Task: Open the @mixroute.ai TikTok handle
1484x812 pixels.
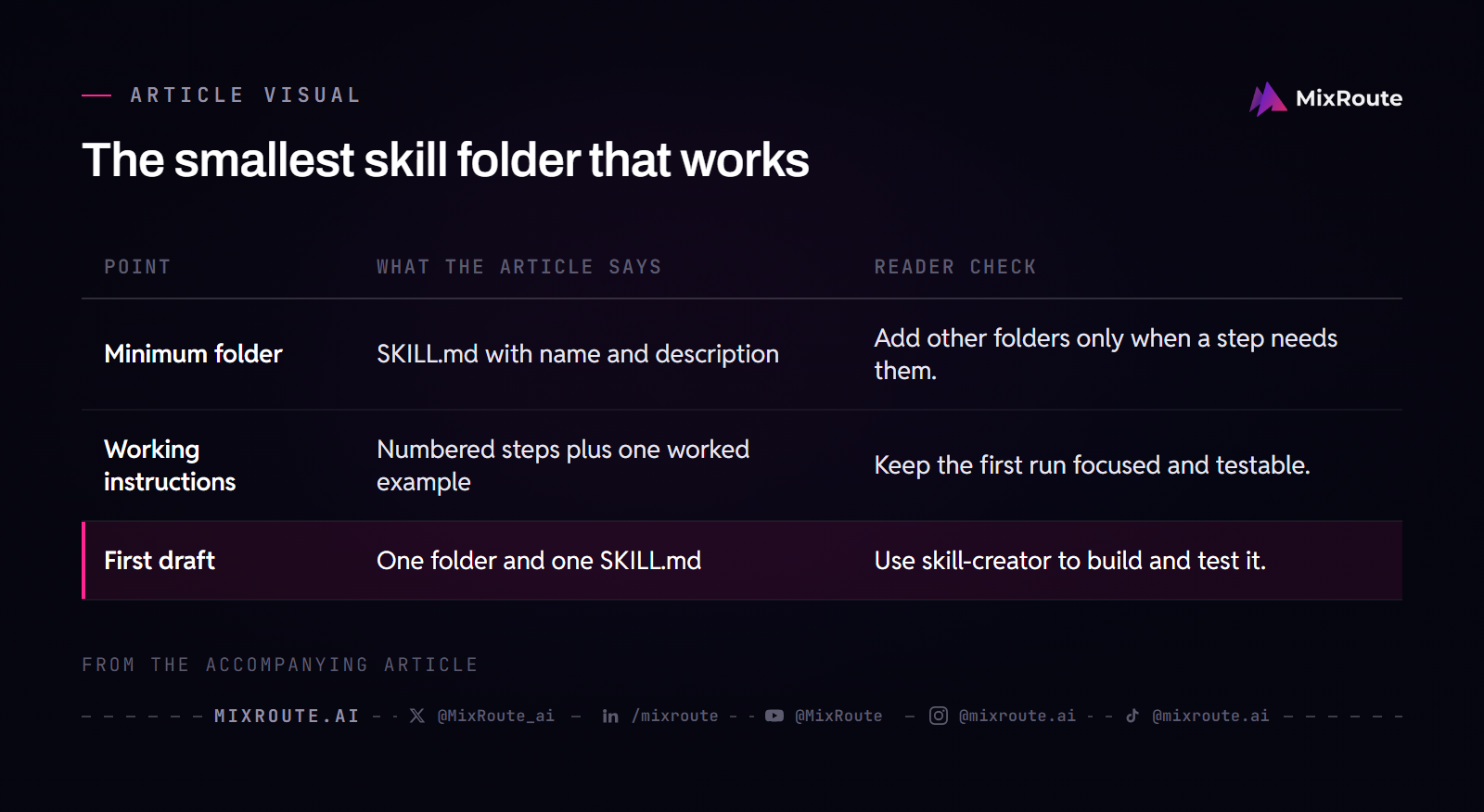Action: (1210, 716)
